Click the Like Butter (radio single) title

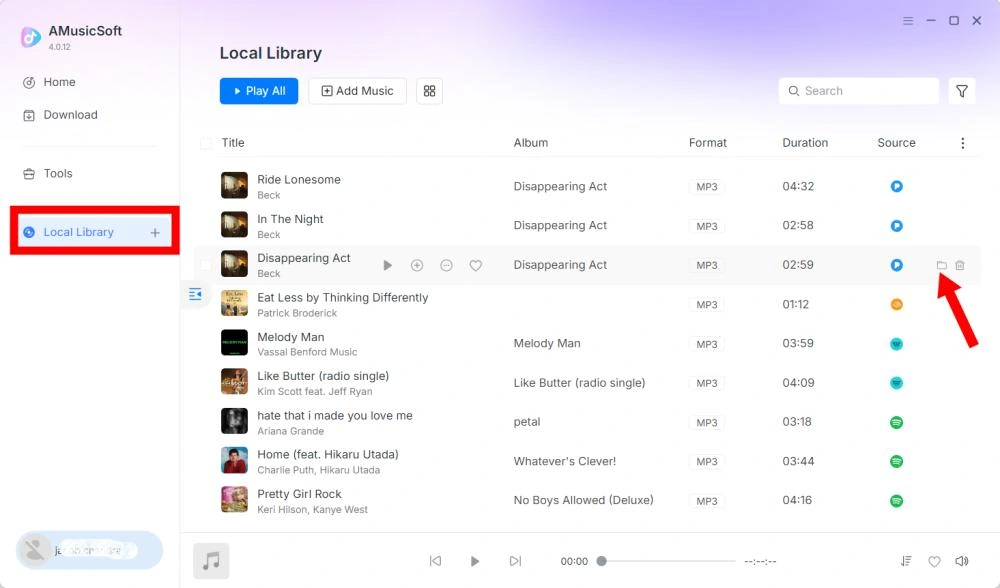click(323, 376)
